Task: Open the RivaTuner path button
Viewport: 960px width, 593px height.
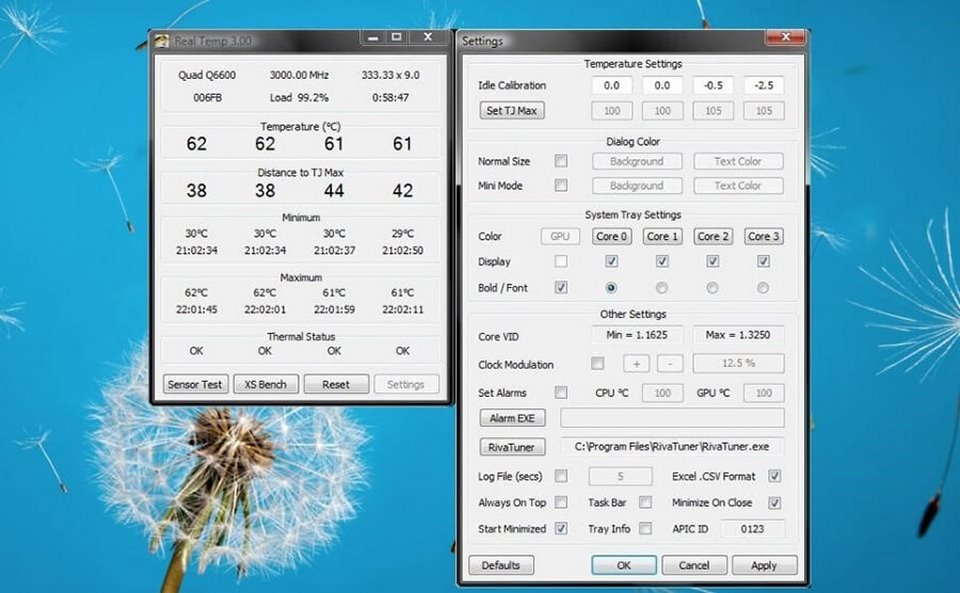Action: 512,447
